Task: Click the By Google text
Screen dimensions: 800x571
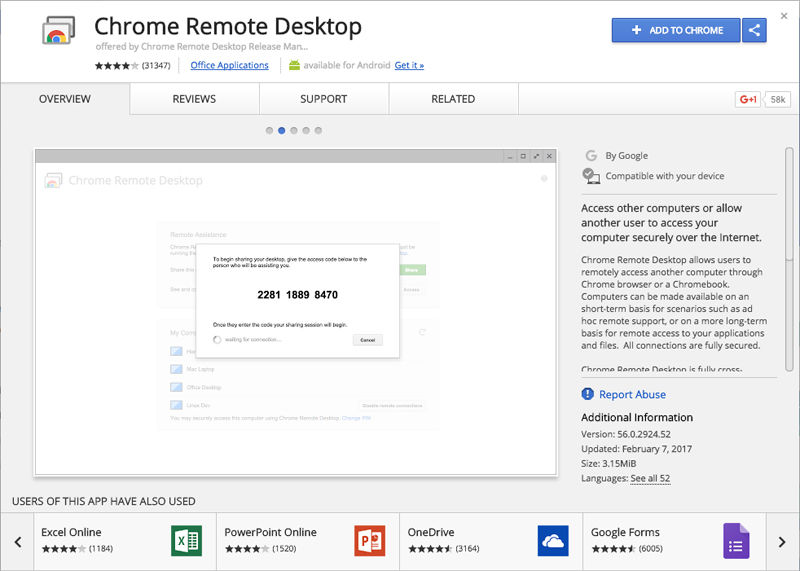Action: pos(627,156)
